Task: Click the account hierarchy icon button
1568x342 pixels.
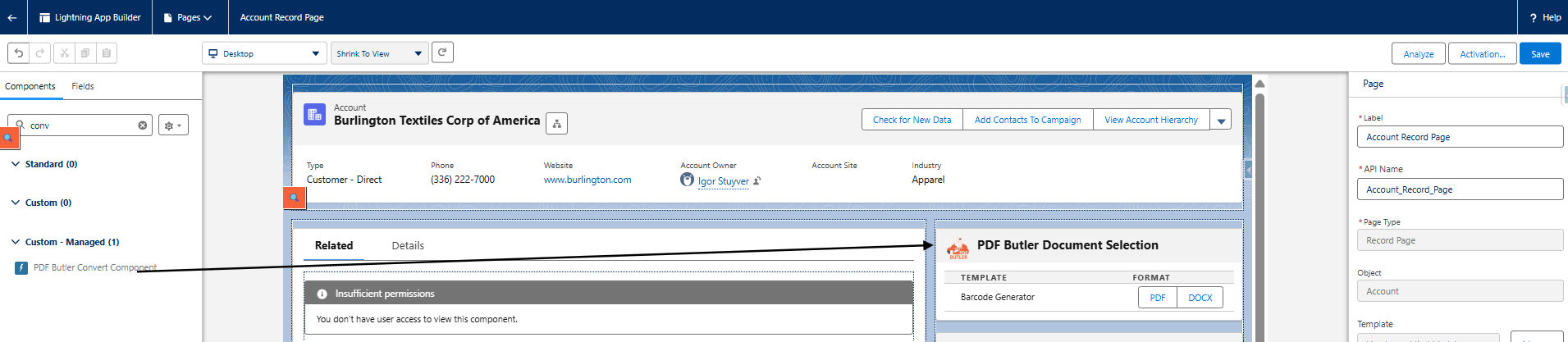Action: pyautogui.click(x=556, y=123)
